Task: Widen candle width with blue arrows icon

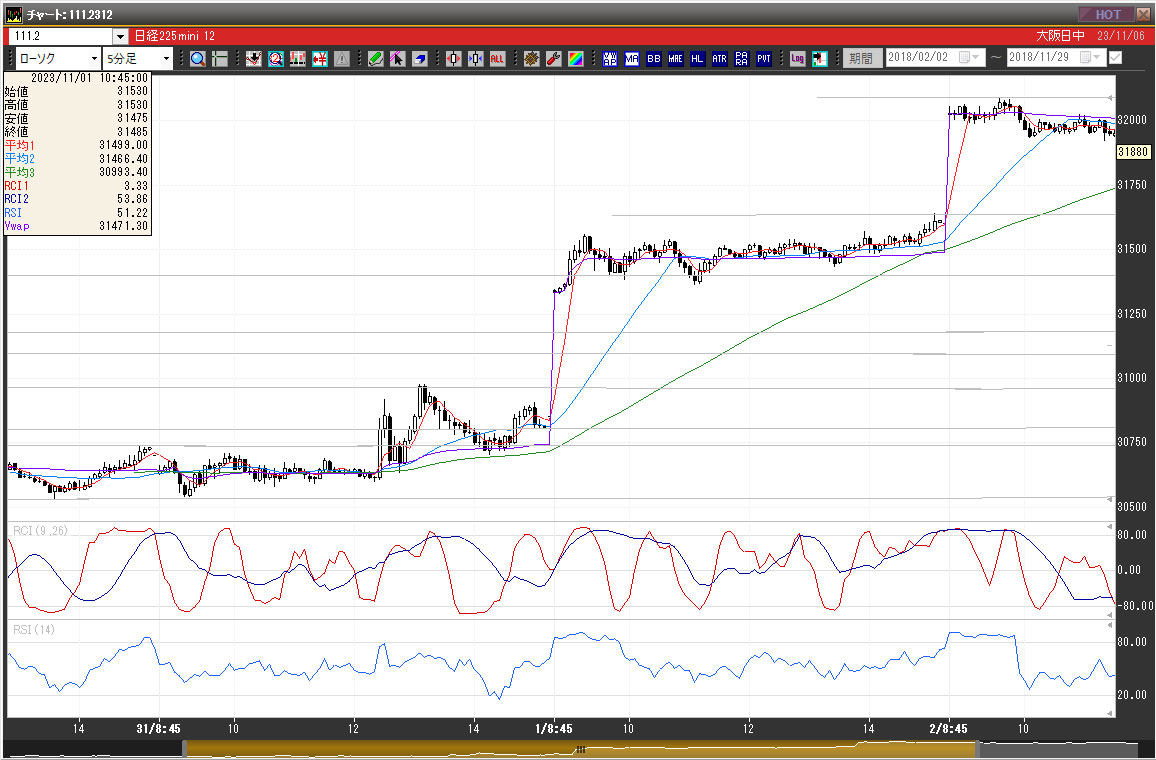Action: click(x=476, y=59)
